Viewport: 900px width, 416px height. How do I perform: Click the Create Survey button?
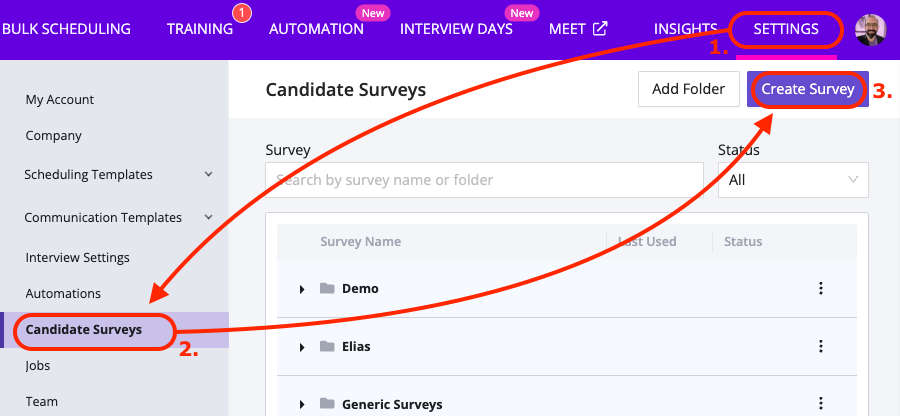tap(808, 89)
